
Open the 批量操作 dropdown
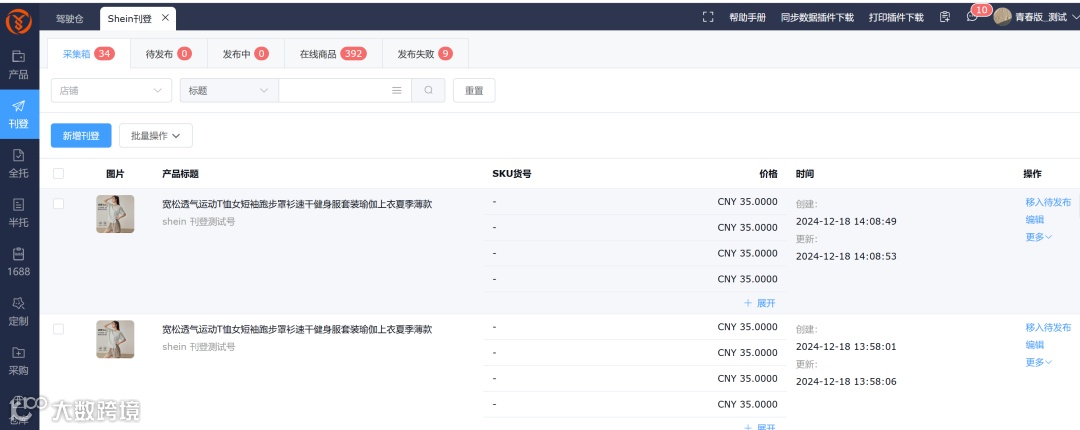pyautogui.click(x=156, y=136)
